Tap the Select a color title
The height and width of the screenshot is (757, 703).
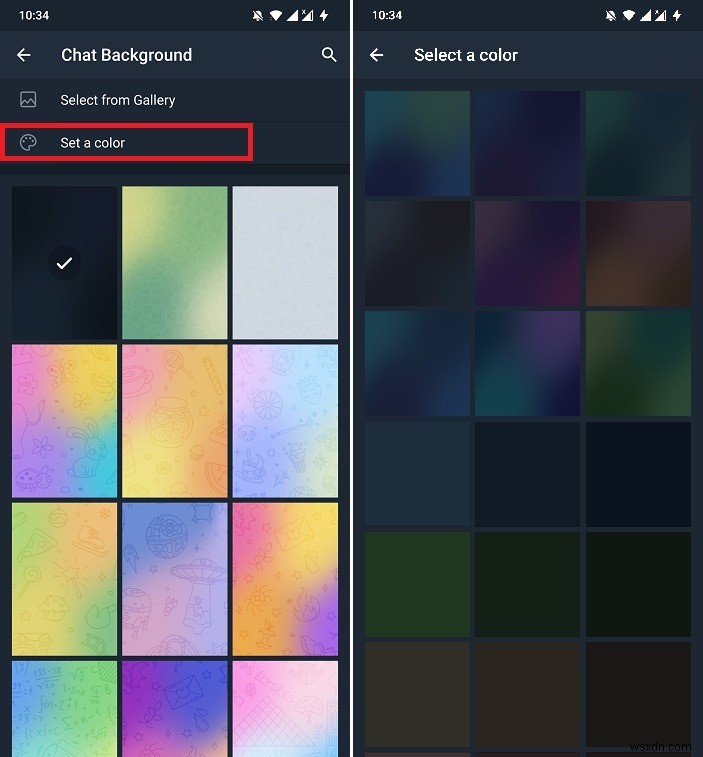(466, 55)
